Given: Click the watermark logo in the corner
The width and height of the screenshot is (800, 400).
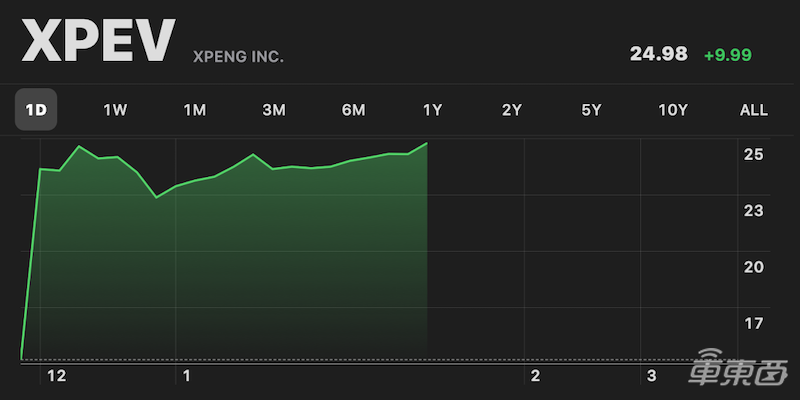Looking at the screenshot, I should (742, 372).
